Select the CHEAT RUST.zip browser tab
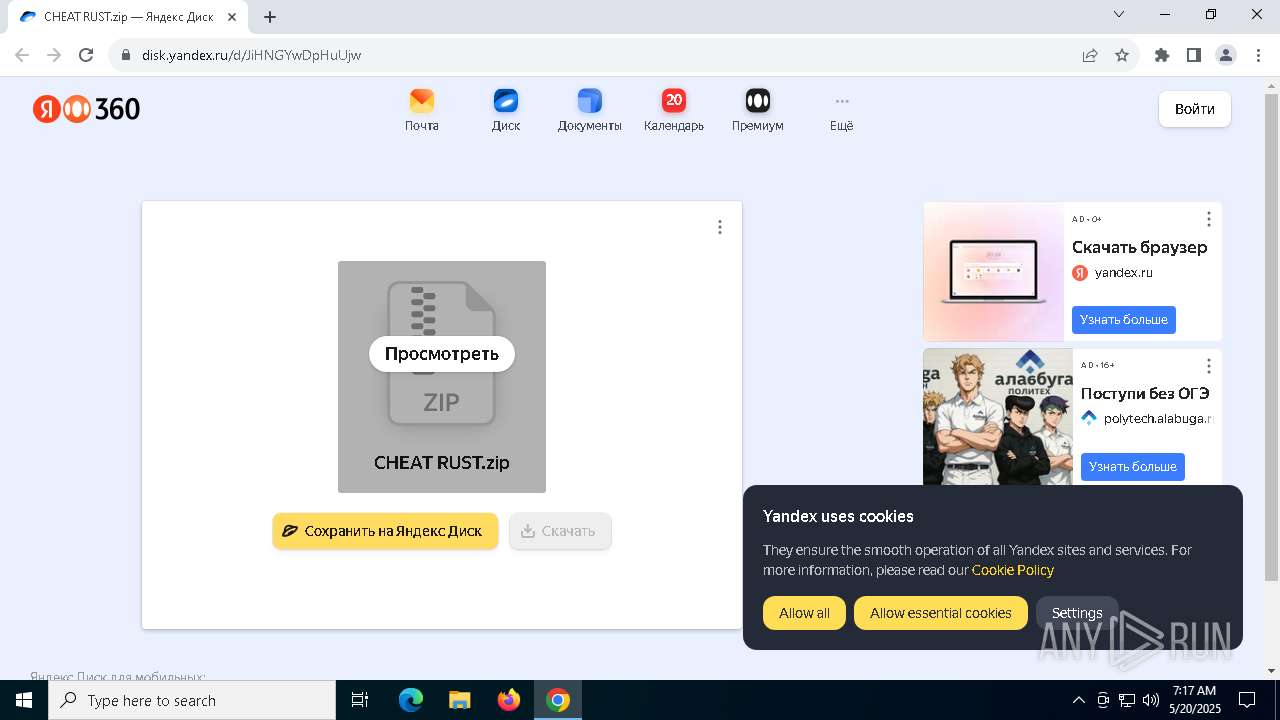This screenshot has height=720, width=1280. click(x=129, y=17)
